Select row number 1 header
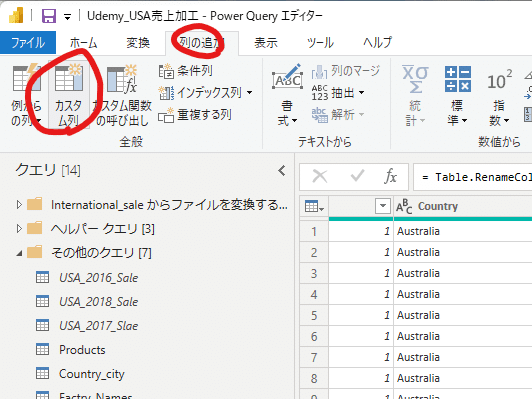This screenshot has height=399, width=532. (314, 231)
